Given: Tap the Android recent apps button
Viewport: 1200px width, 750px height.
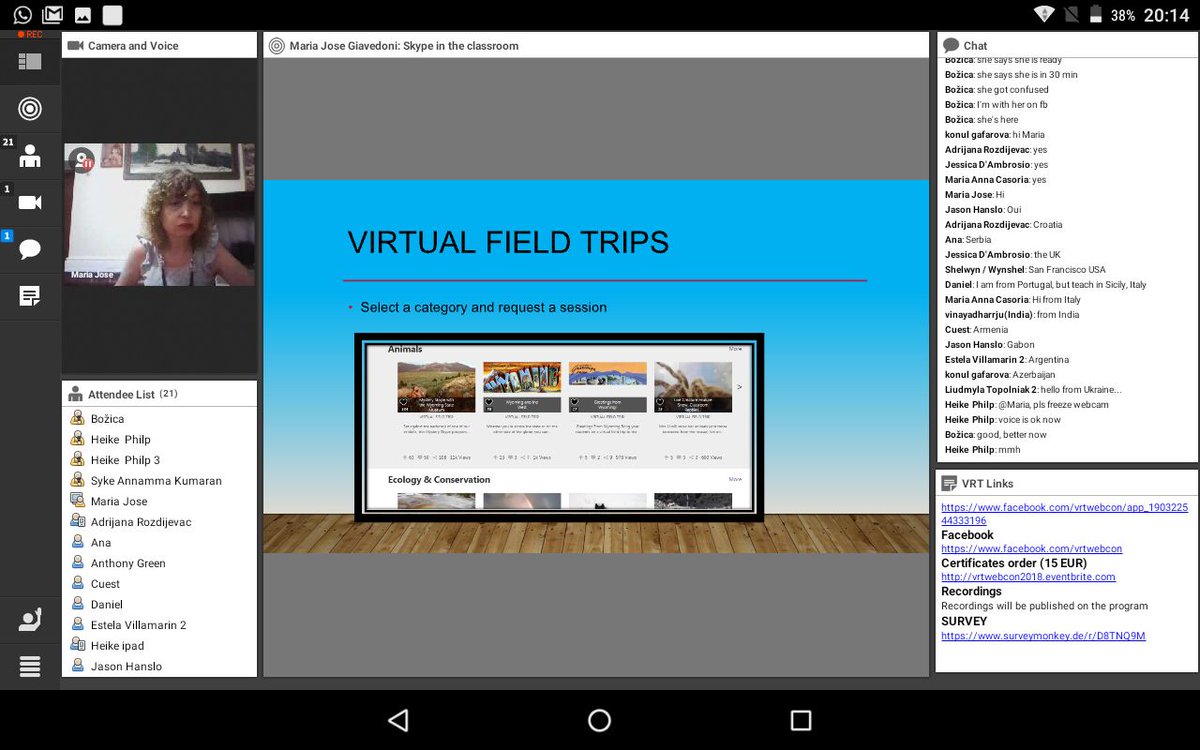Looking at the screenshot, I should [800, 720].
